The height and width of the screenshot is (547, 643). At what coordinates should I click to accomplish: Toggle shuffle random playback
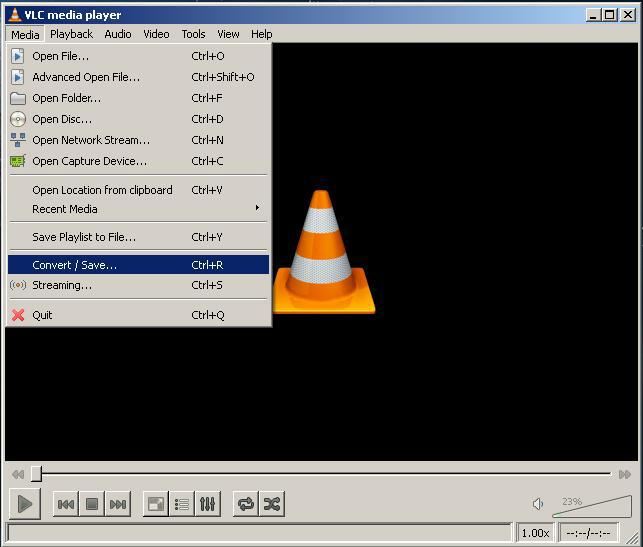point(272,504)
